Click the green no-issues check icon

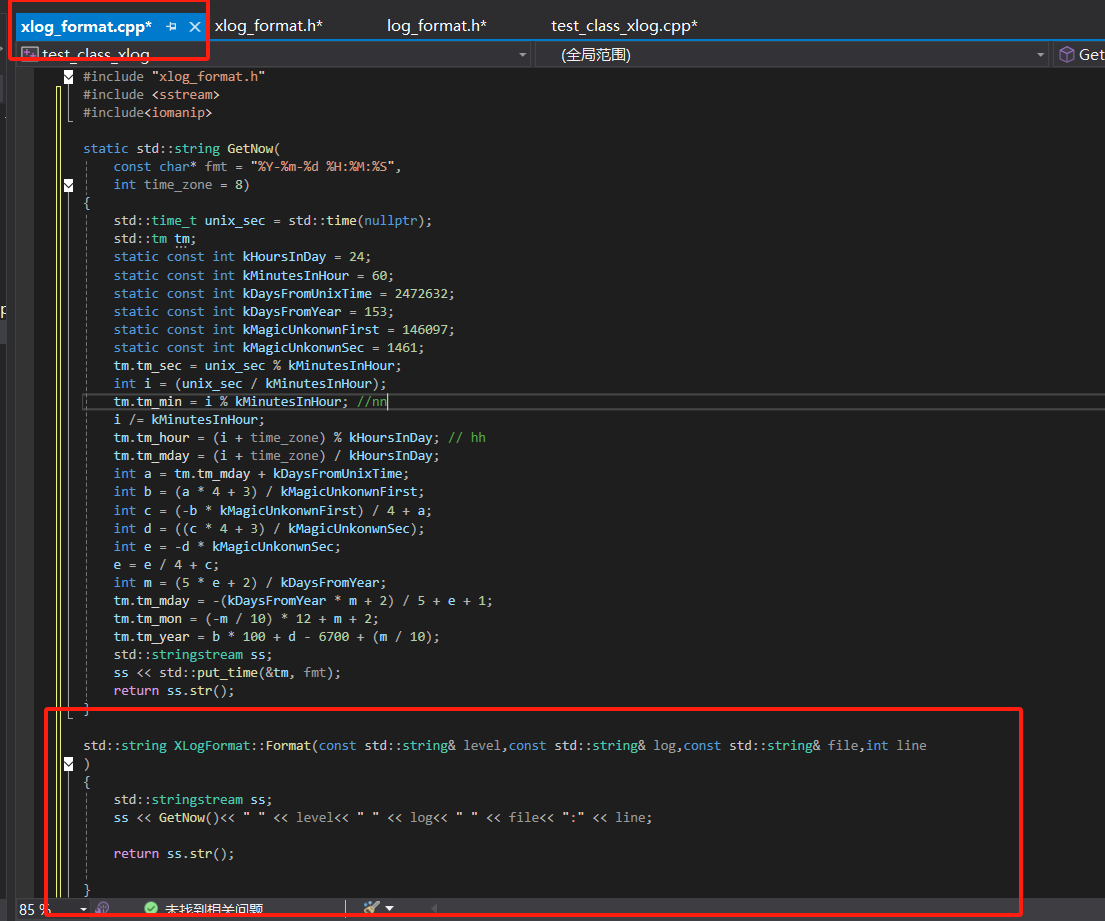[151, 908]
